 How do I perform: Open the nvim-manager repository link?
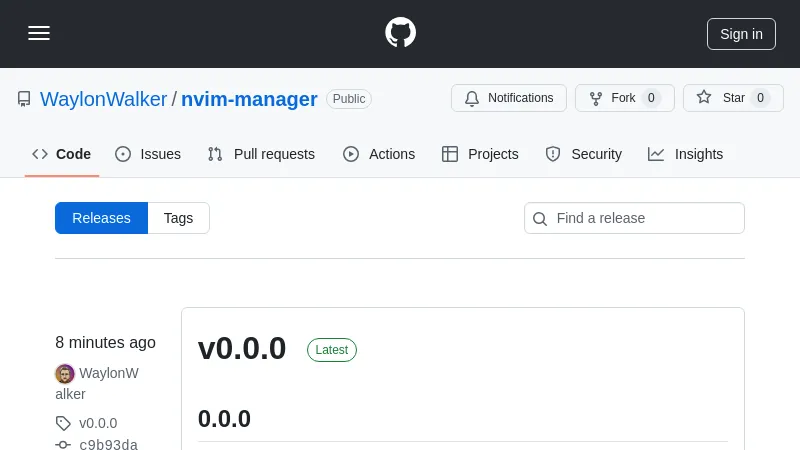249,99
